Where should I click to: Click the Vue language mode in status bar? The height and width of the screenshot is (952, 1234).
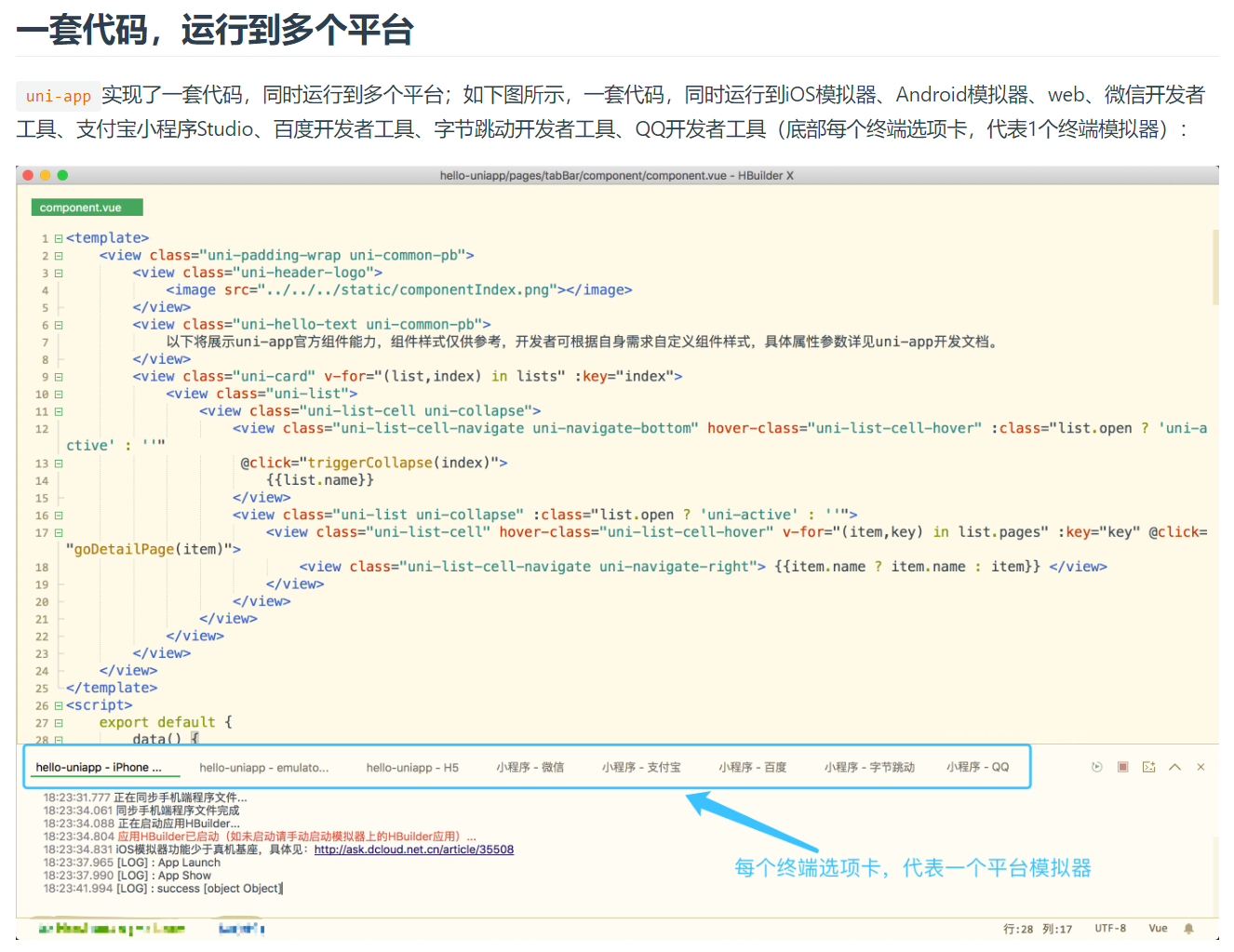[1158, 929]
